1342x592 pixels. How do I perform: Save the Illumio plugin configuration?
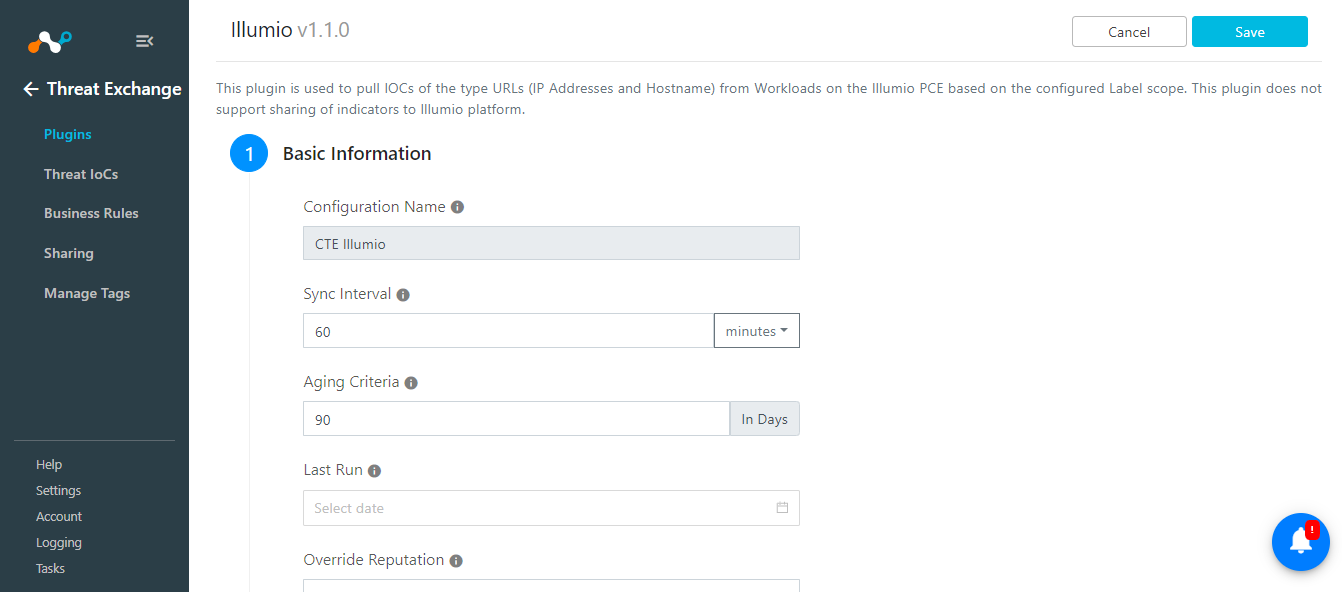[x=1250, y=32]
